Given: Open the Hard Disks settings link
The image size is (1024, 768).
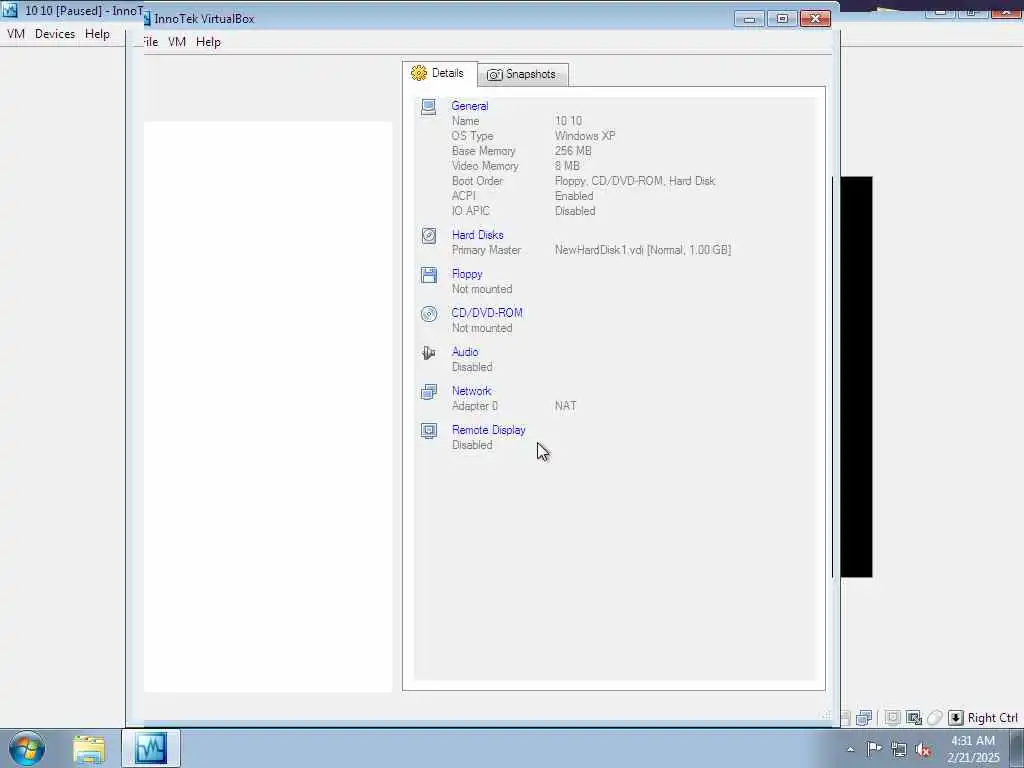Looking at the screenshot, I should tap(477, 235).
